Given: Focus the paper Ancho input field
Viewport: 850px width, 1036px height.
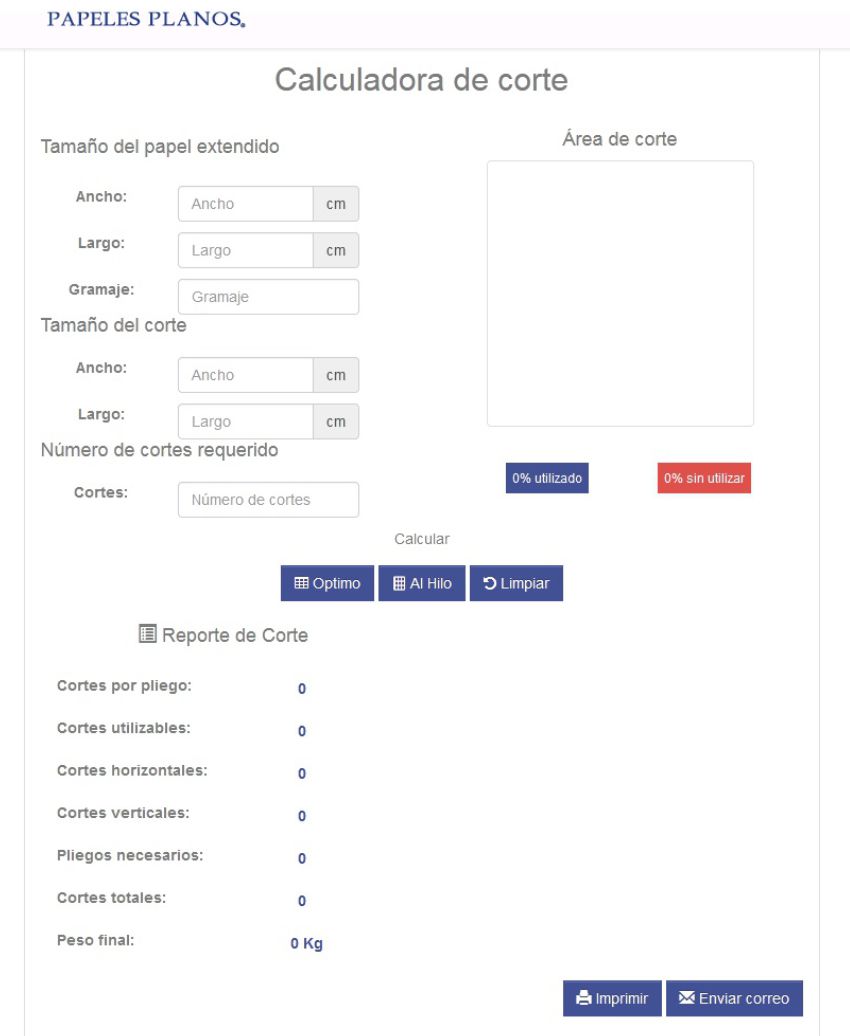Looking at the screenshot, I should pyautogui.click(x=246, y=204).
